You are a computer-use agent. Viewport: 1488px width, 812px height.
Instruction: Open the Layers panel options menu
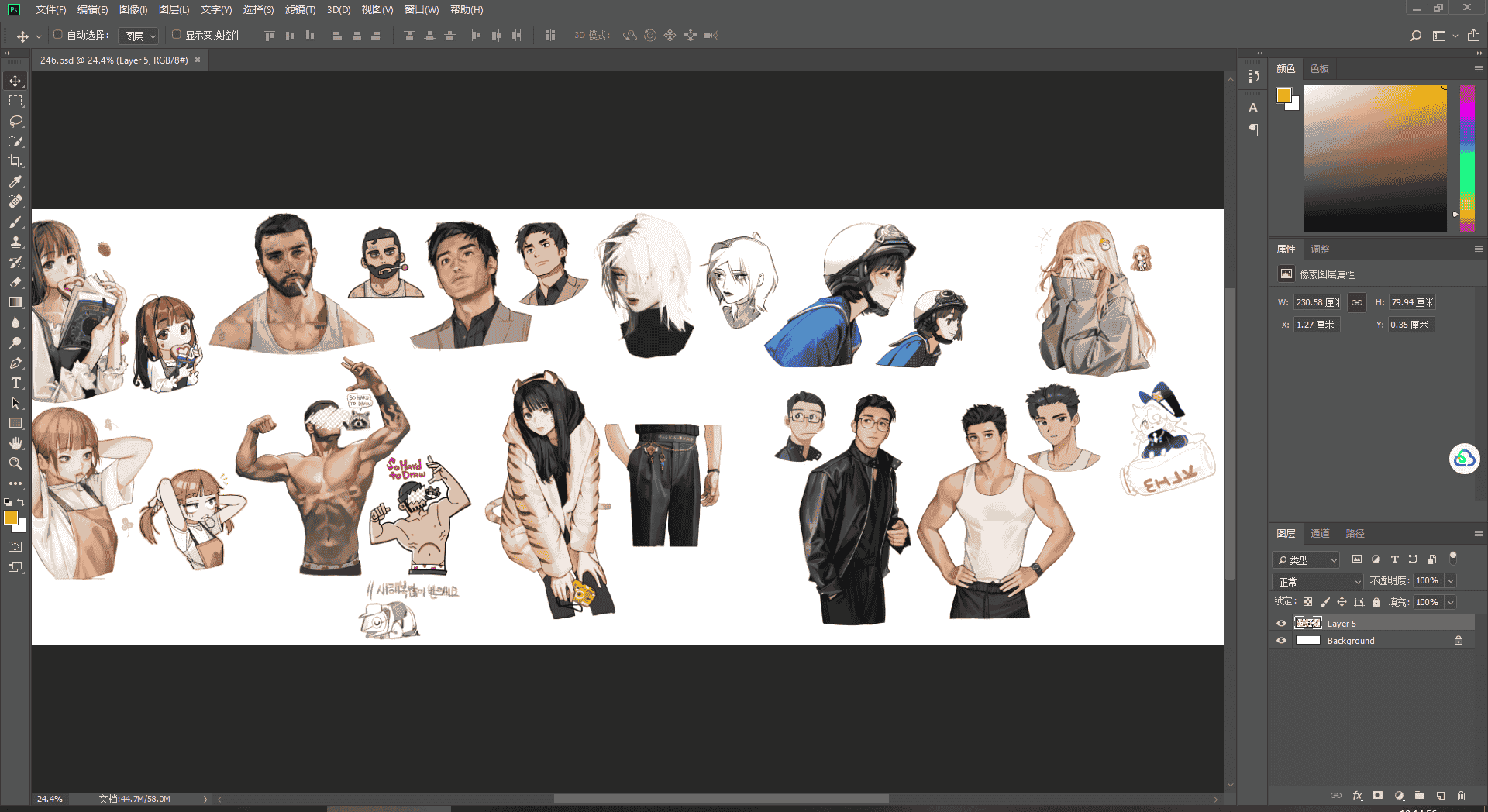point(1478,534)
